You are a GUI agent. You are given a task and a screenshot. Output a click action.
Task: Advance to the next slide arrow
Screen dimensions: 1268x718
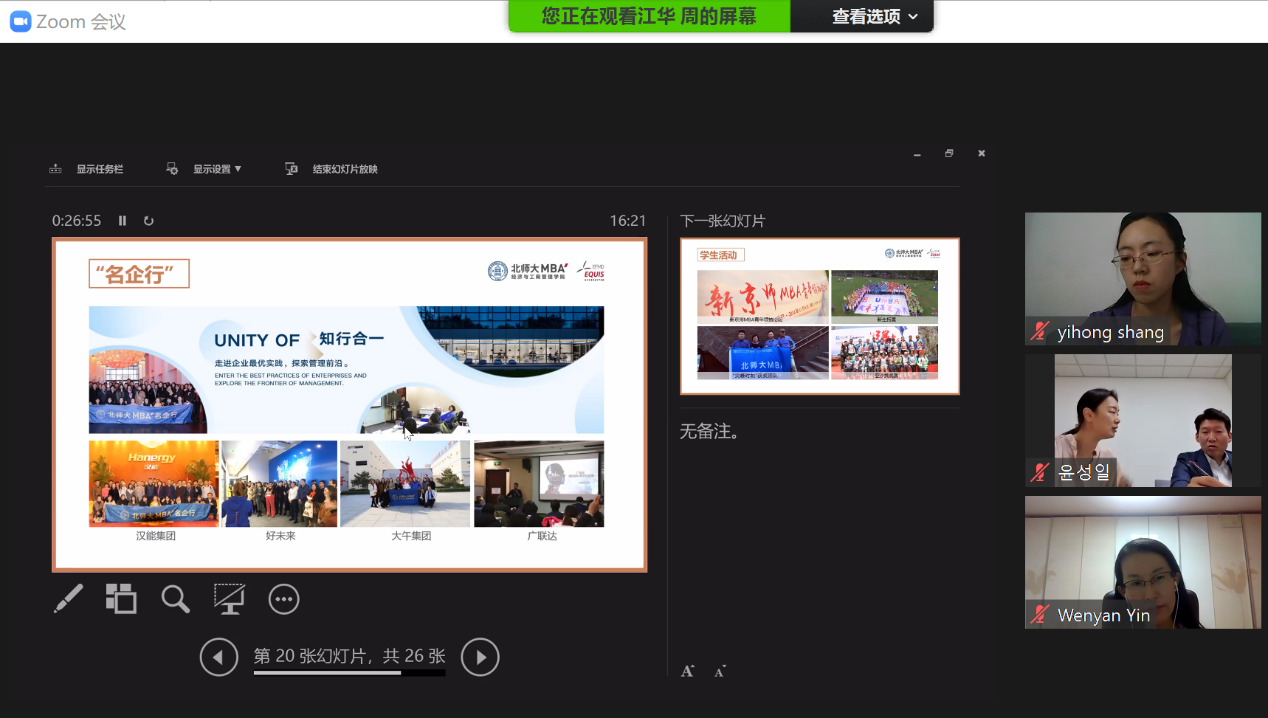click(480, 657)
